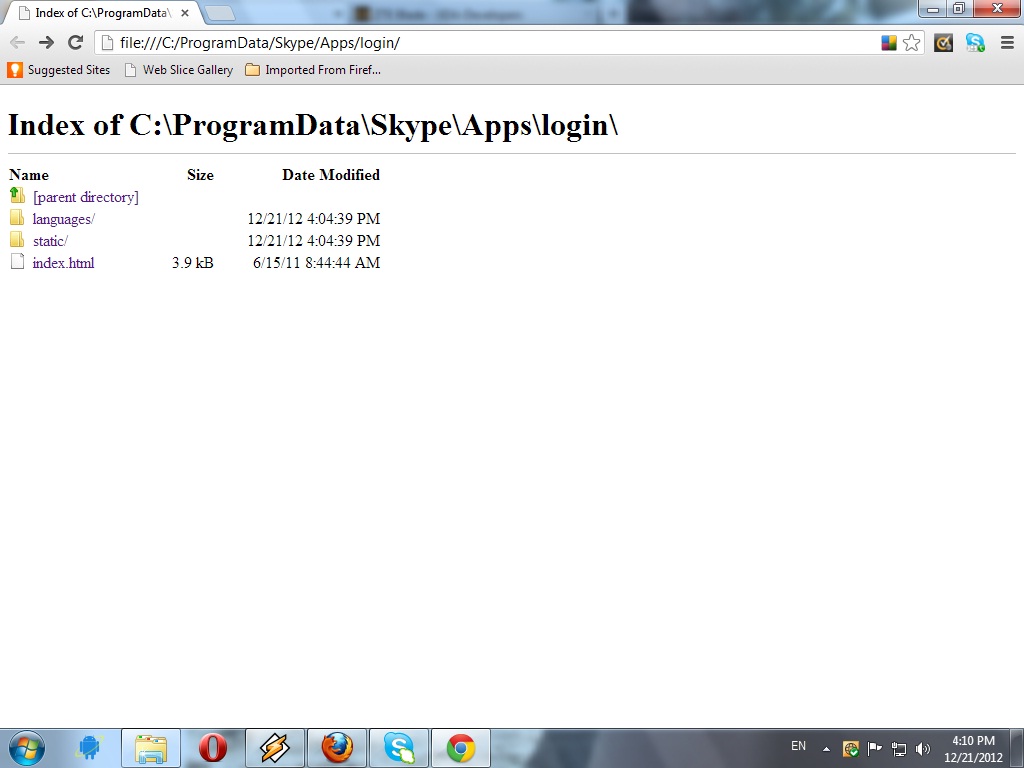Click the EN language indicator
Image resolution: width=1024 pixels, height=768 pixels.
click(x=798, y=746)
